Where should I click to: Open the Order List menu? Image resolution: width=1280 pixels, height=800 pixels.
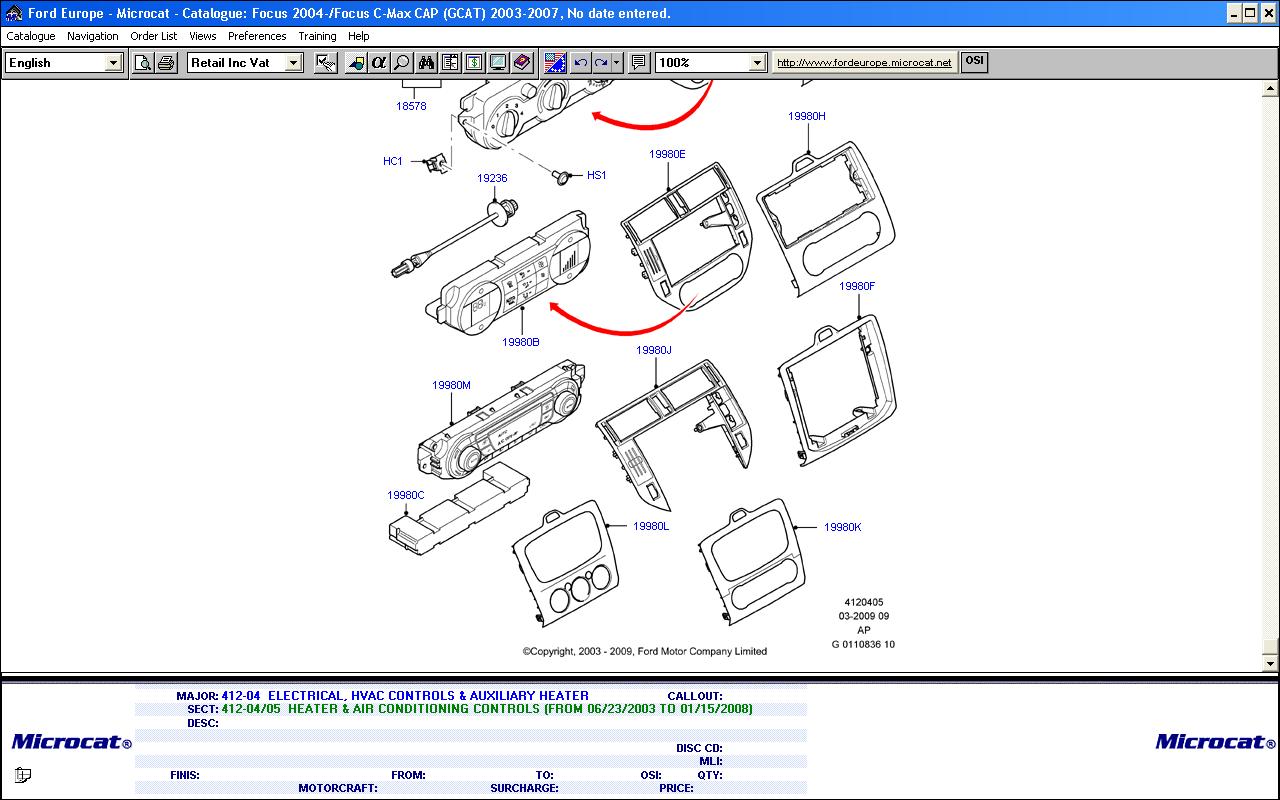(x=153, y=36)
